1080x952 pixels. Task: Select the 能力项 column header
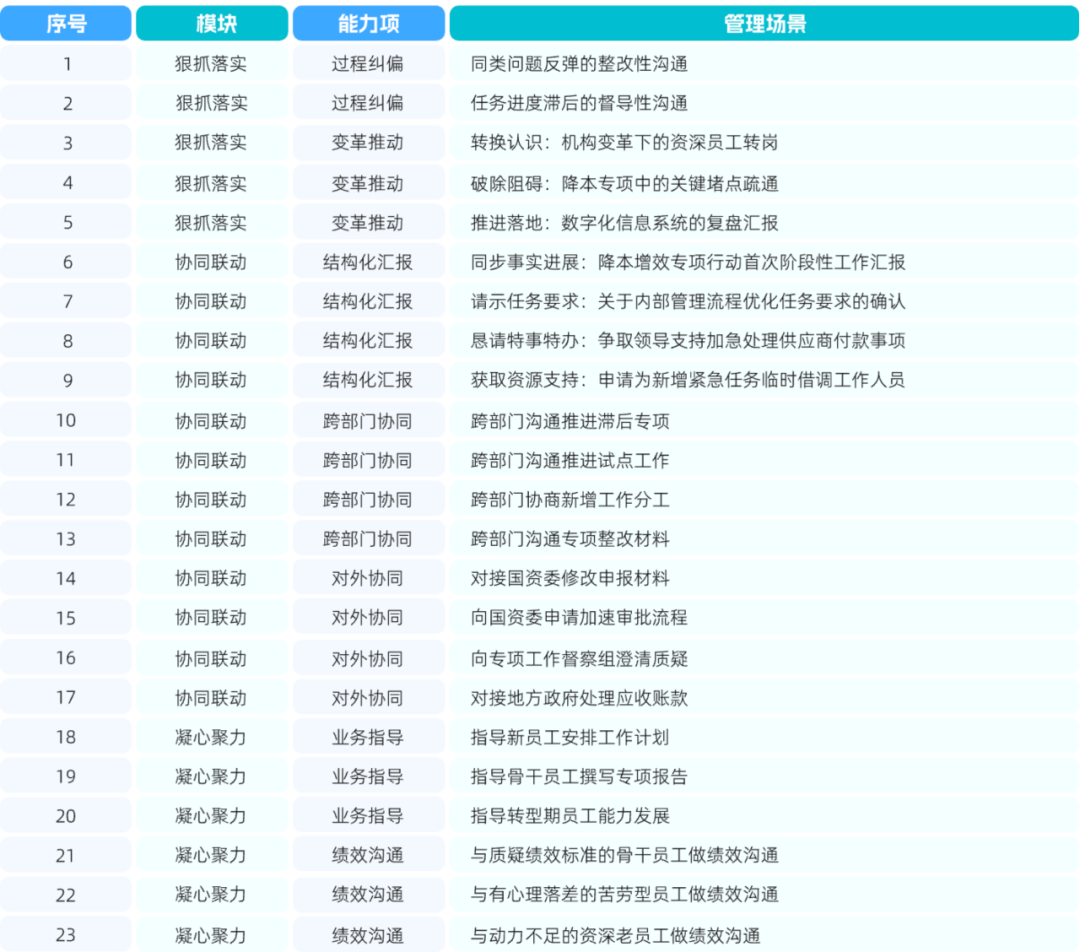click(368, 23)
